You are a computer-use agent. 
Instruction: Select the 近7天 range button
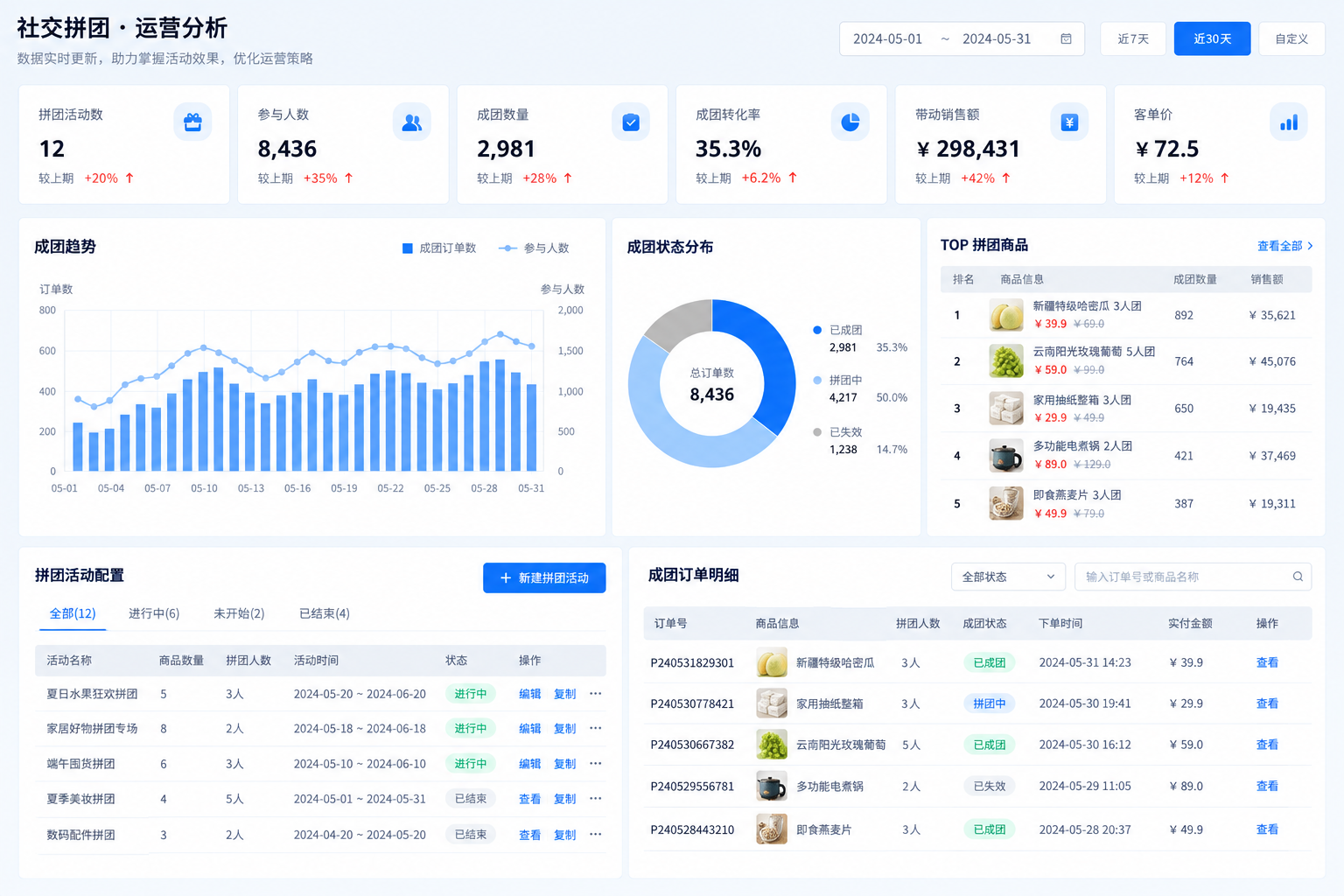1133,39
